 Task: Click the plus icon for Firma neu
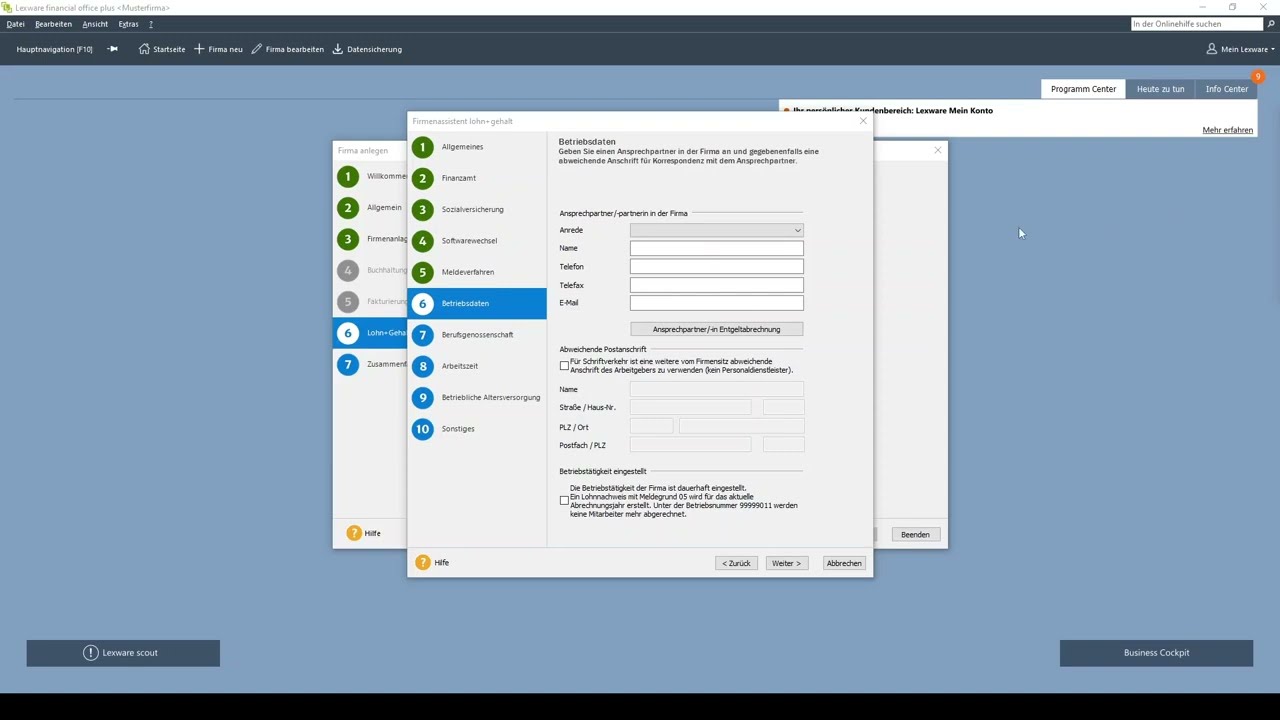[199, 49]
